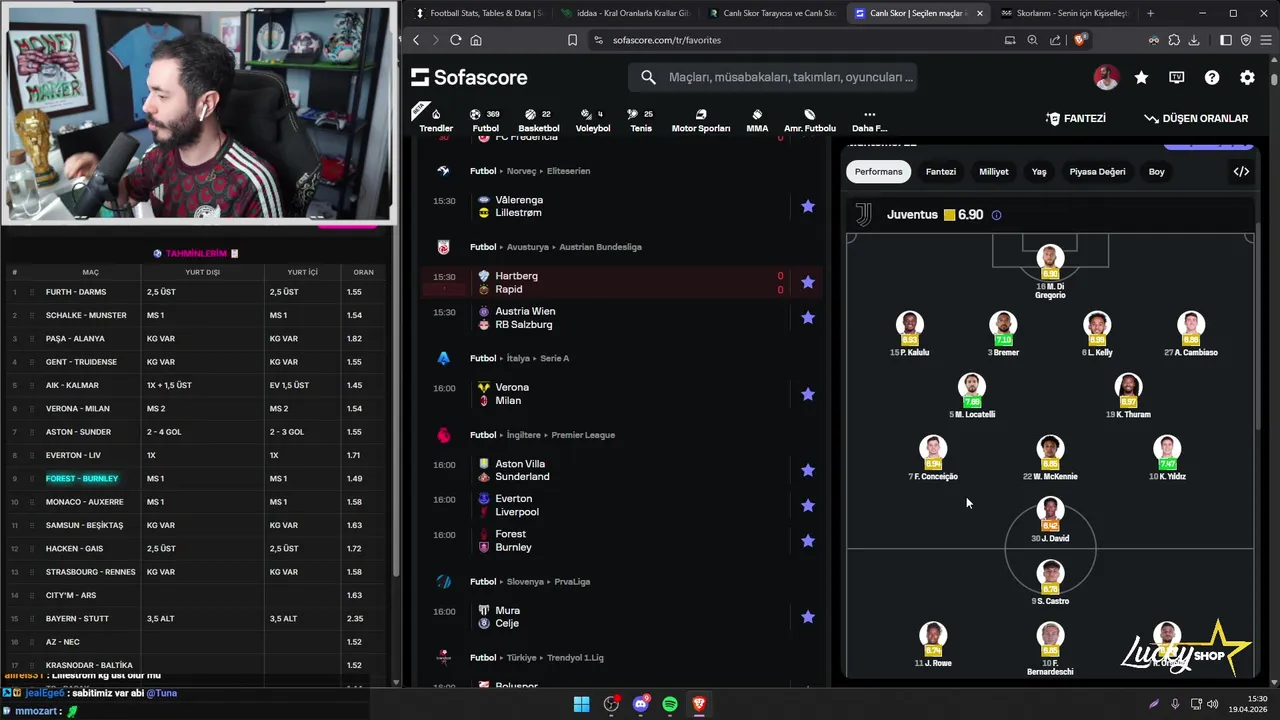Image resolution: width=1280 pixels, height=720 pixels.
Task: Open the Voleybol sports category
Action: pos(593,120)
